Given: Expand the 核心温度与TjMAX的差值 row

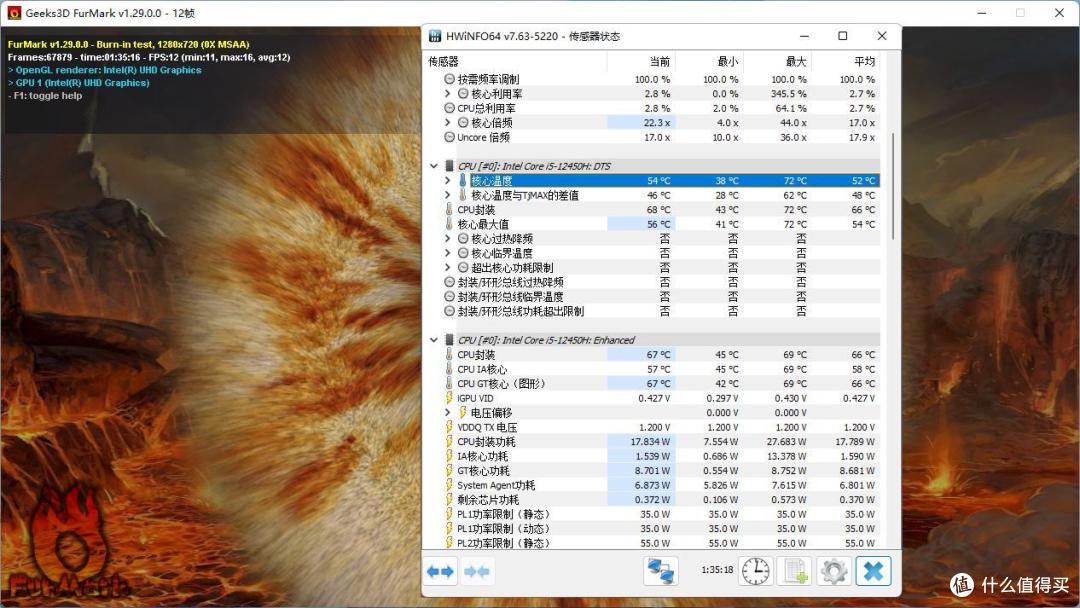Looking at the screenshot, I should [448, 195].
